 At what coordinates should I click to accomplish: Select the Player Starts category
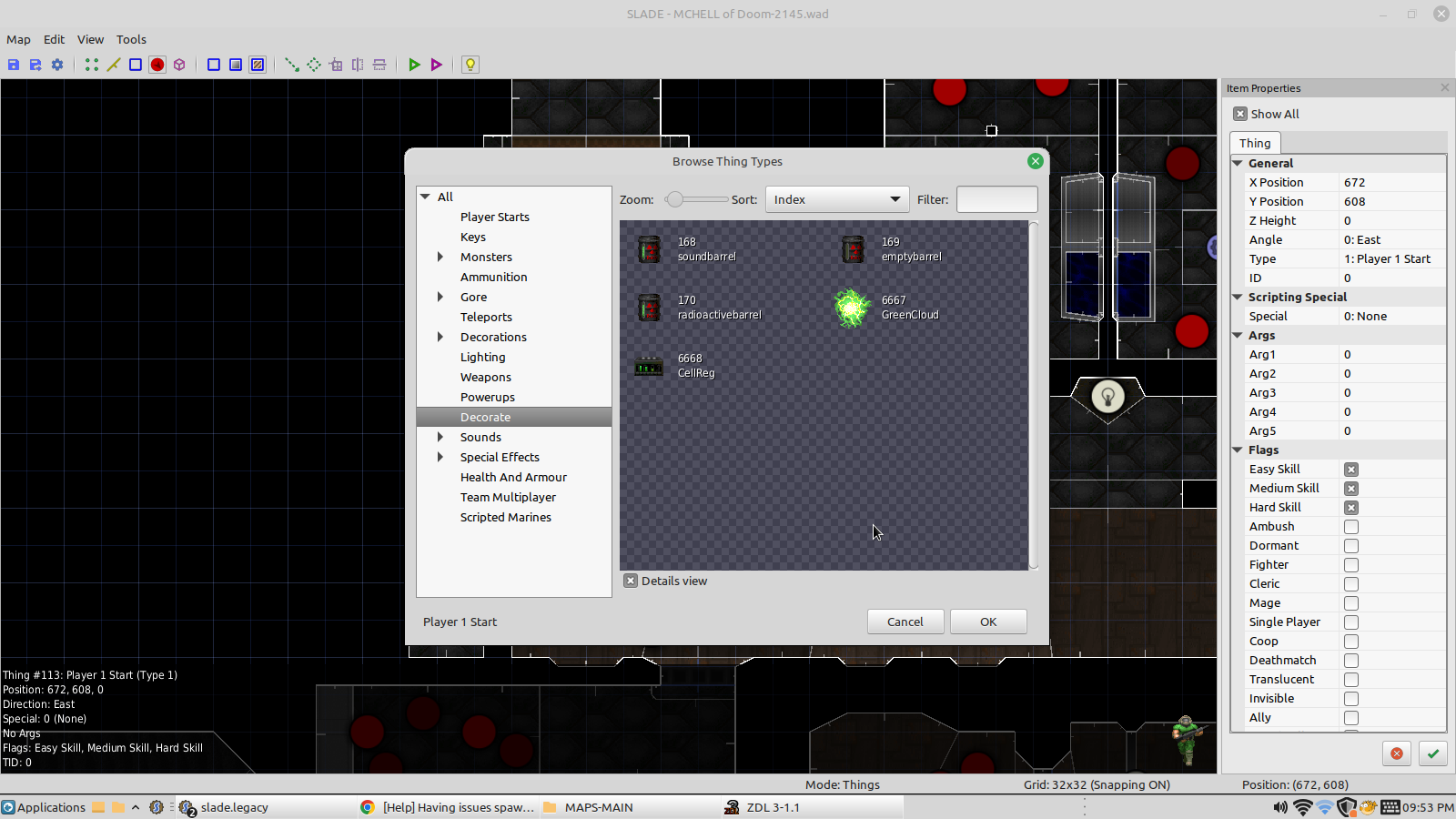494,217
